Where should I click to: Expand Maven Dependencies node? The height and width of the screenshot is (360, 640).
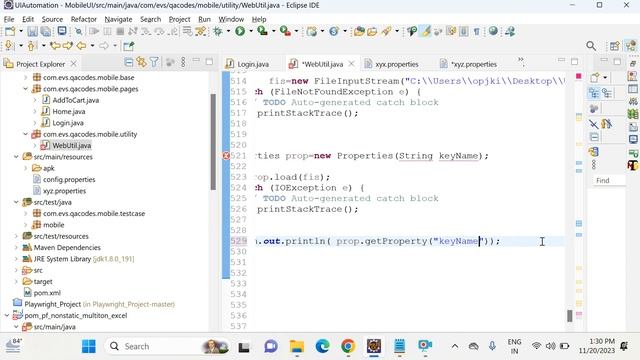pos(16,247)
